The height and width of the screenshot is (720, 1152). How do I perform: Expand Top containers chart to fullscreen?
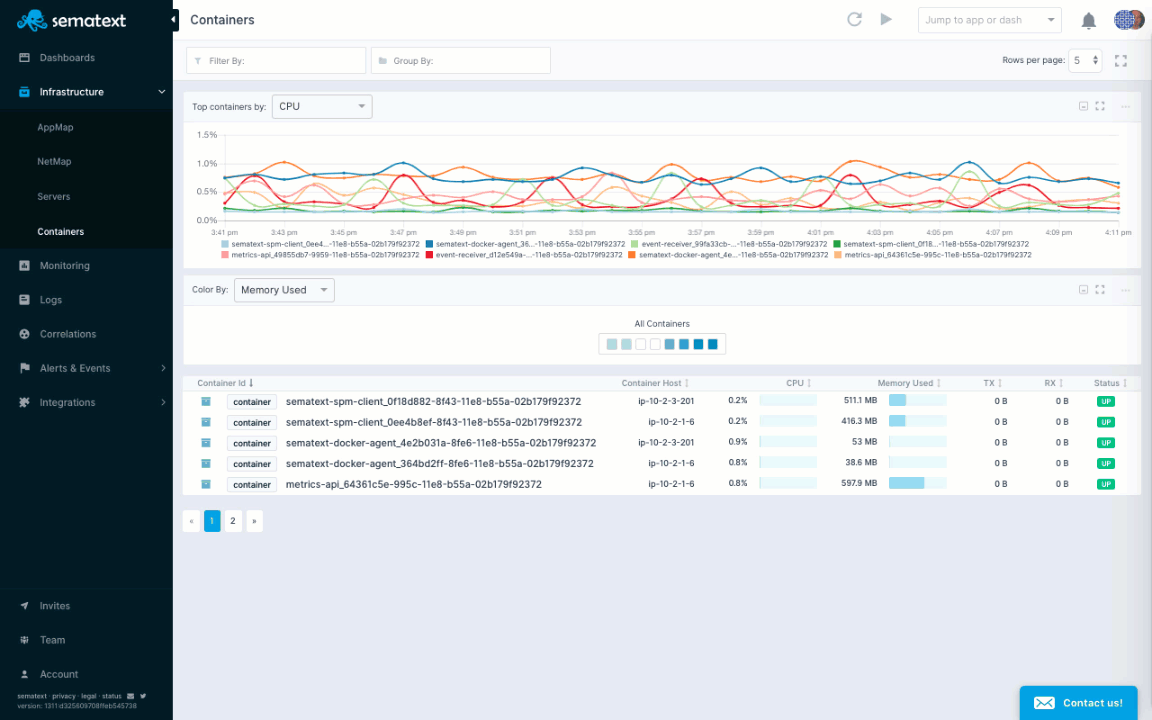[1100, 107]
